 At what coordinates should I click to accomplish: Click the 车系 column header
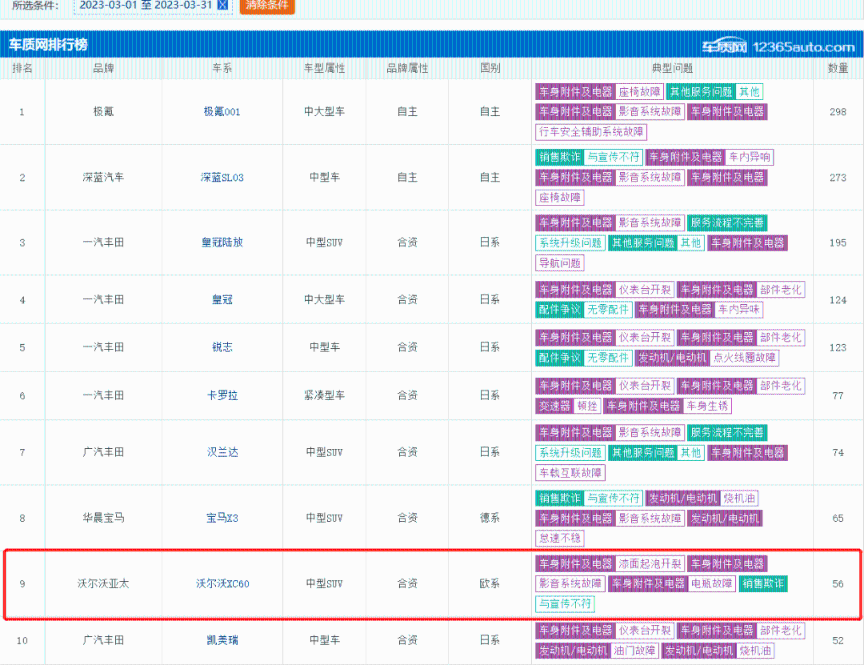[222, 68]
